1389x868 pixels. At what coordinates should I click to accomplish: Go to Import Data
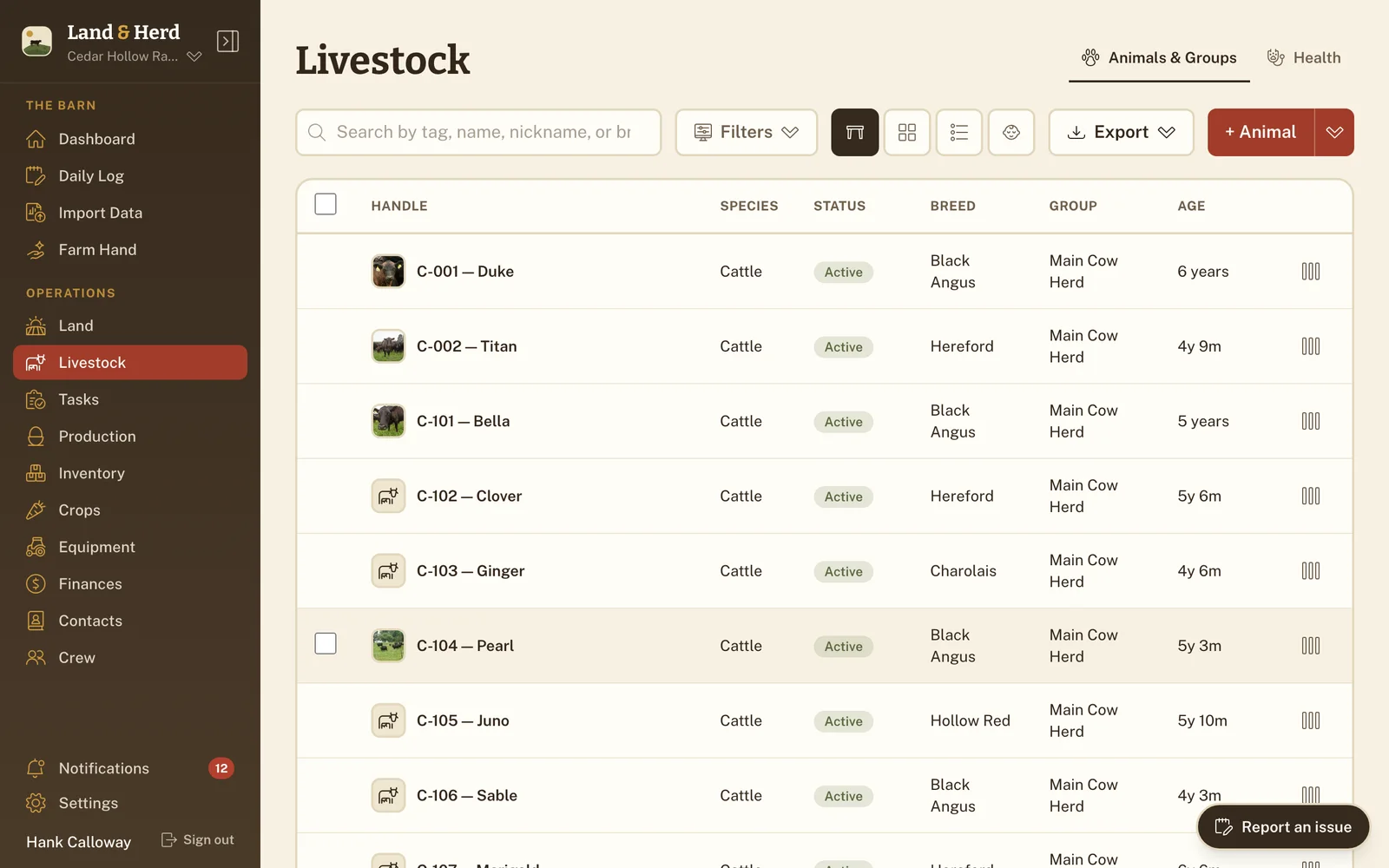click(x=130, y=213)
